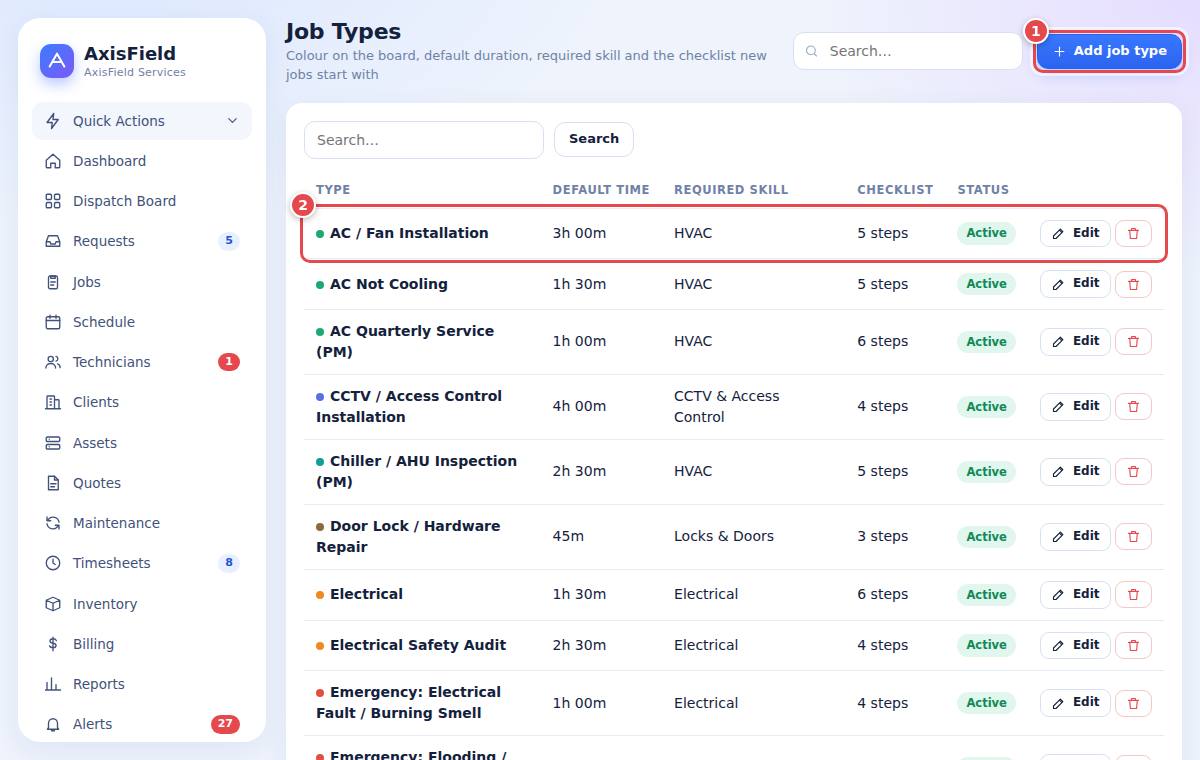1200x760 pixels.
Task: Edit Door Lock / Hardware Repair
Action: click(x=1075, y=536)
